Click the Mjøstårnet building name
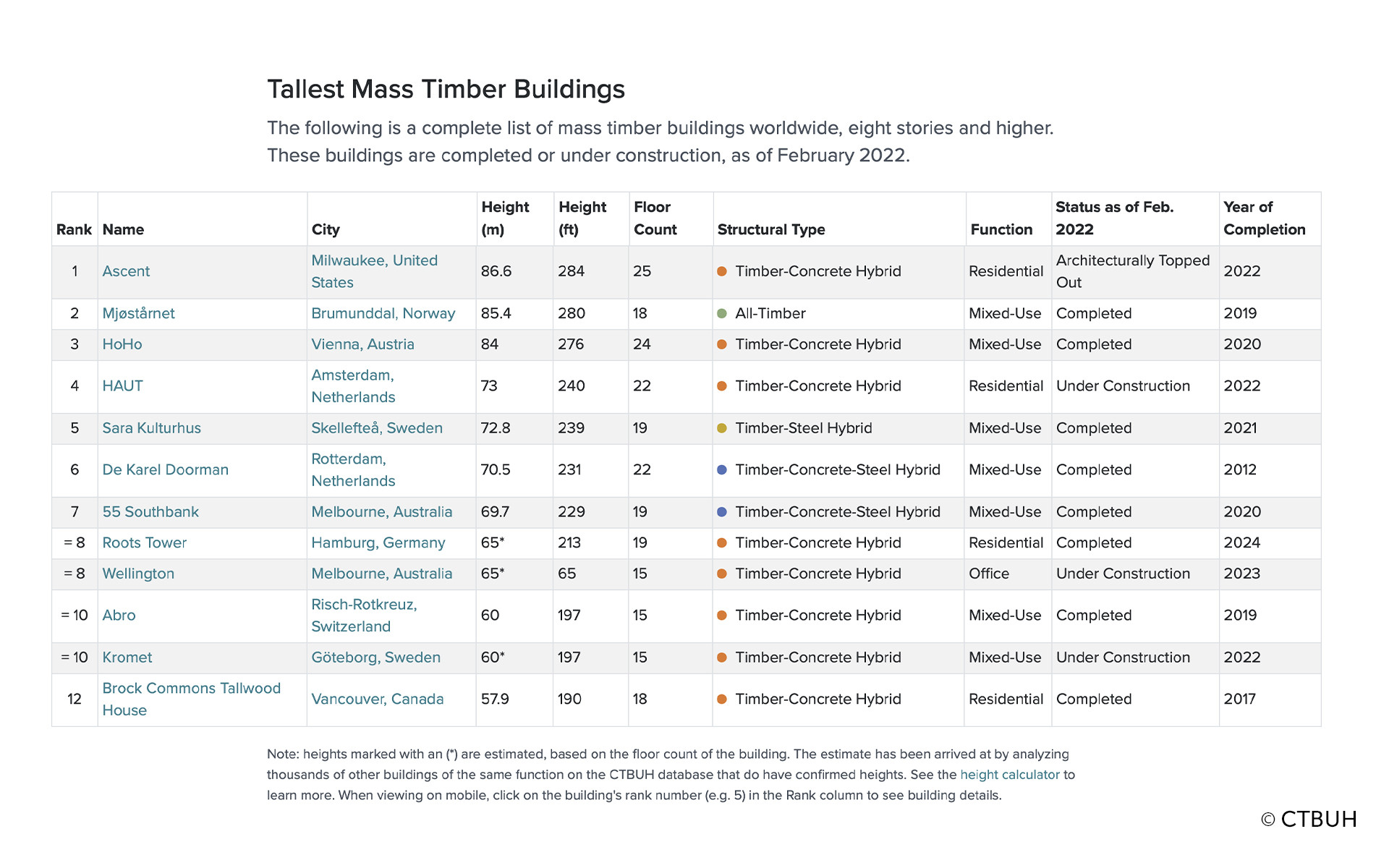This screenshot has height=868, width=1389. tap(138, 313)
